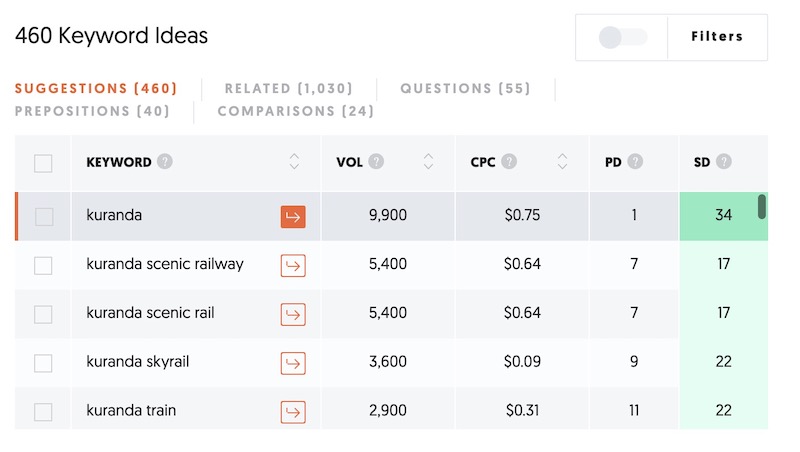Check the select-all checkbox in the header
This screenshot has height=452, width=800.
tap(43, 164)
